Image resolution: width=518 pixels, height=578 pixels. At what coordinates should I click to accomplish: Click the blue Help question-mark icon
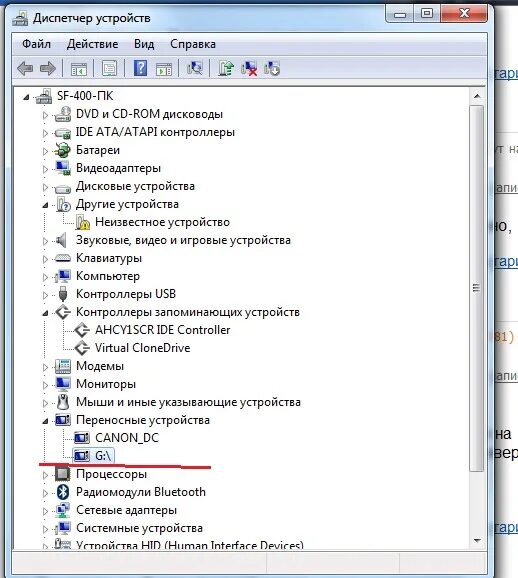tap(140, 68)
